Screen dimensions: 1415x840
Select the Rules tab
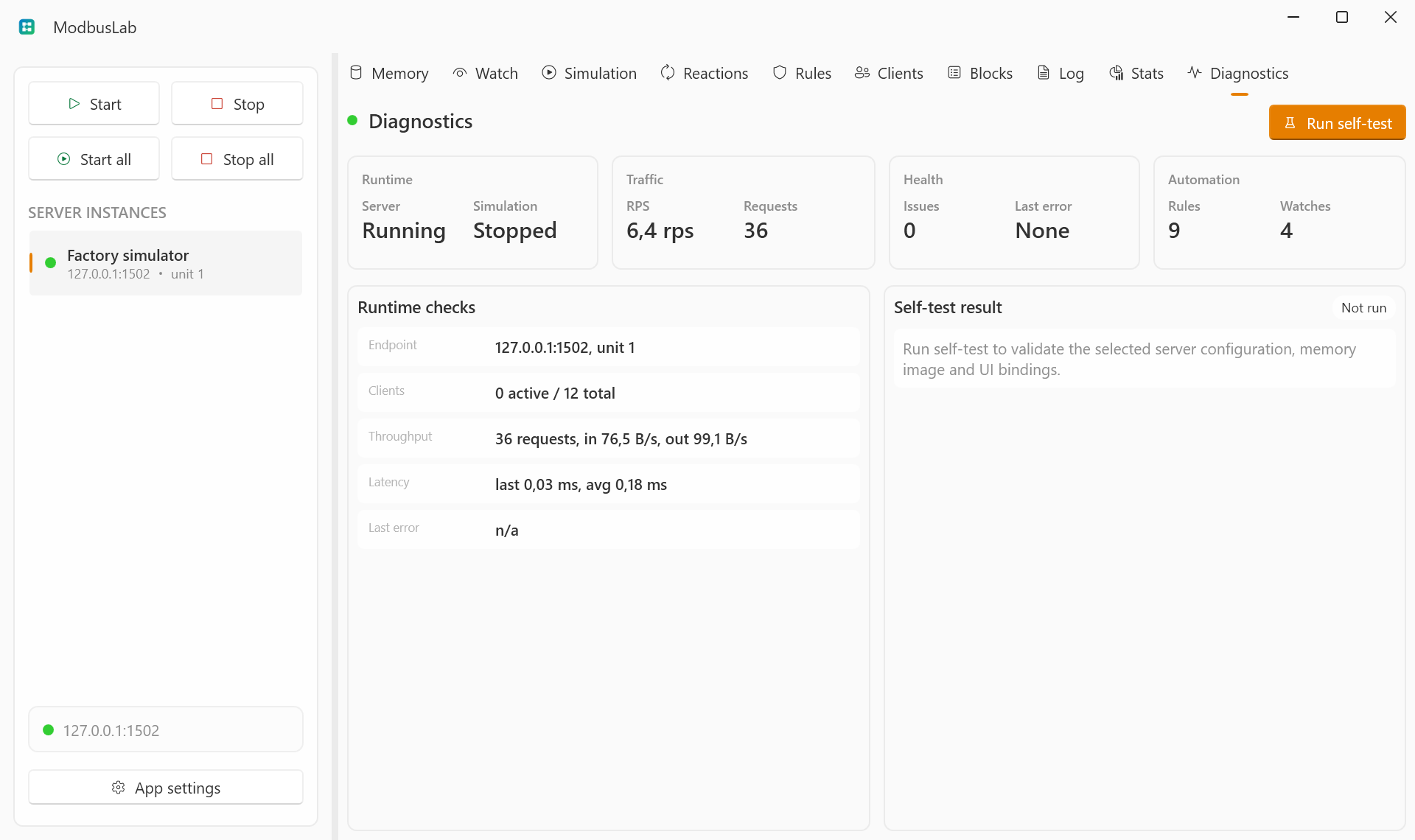[x=802, y=73]
